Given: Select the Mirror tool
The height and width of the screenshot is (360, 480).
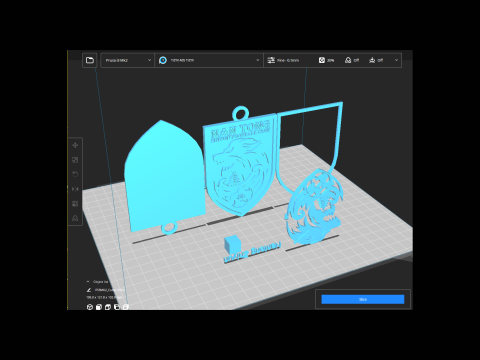Looking at the screenshot, I should pos(75,189).
